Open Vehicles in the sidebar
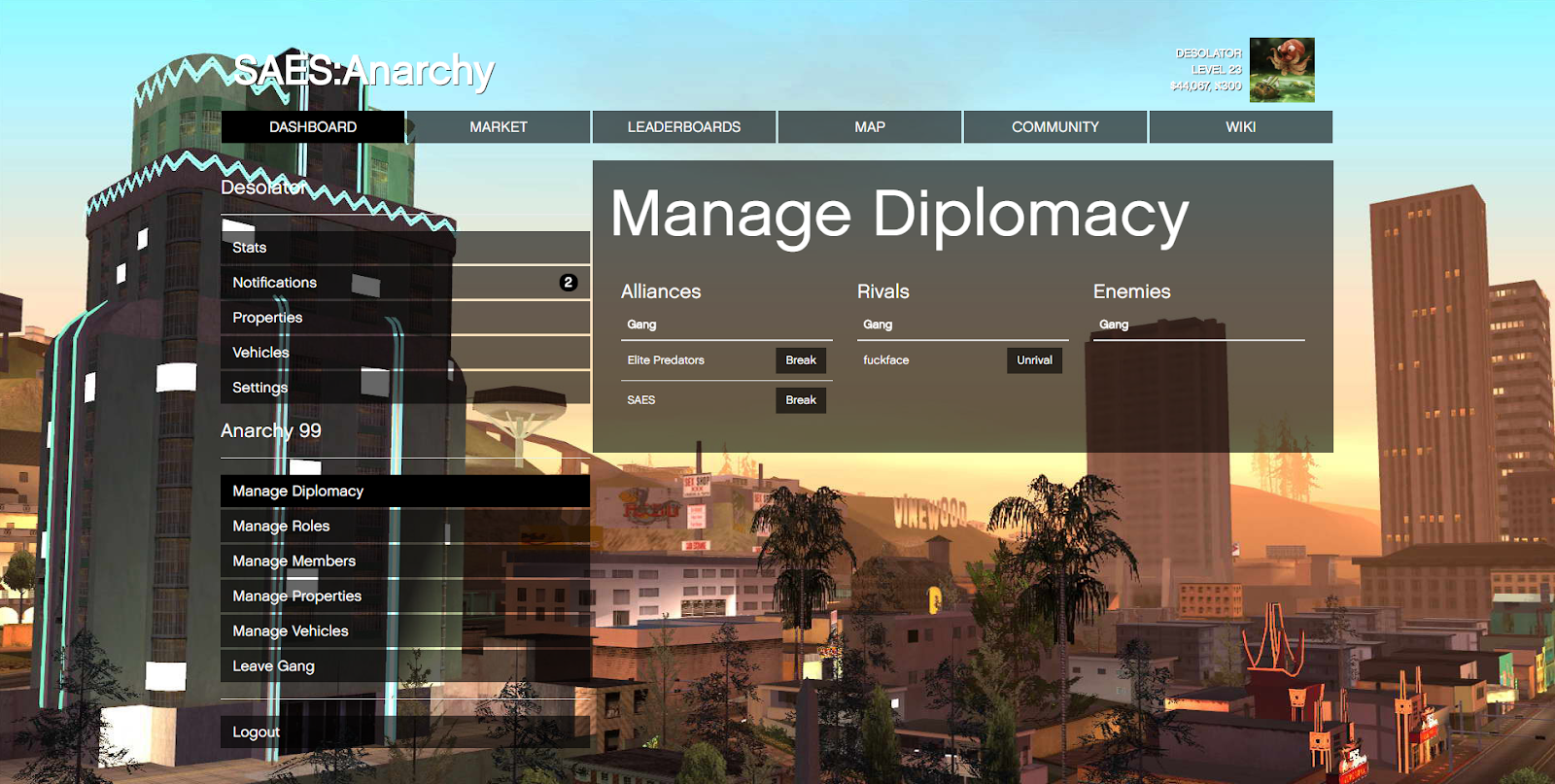Screen dimensions: 1555x784 click(405, 353)
